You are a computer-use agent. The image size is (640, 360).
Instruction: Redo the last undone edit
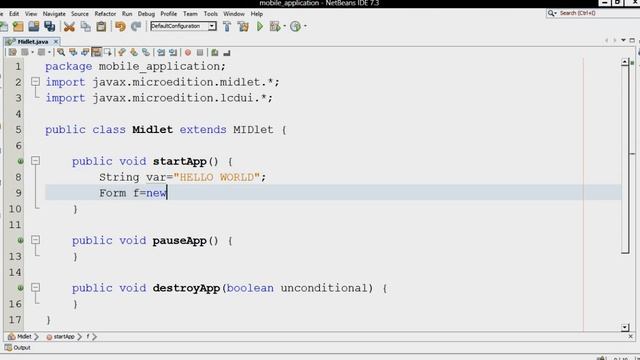tap(136, 27)
